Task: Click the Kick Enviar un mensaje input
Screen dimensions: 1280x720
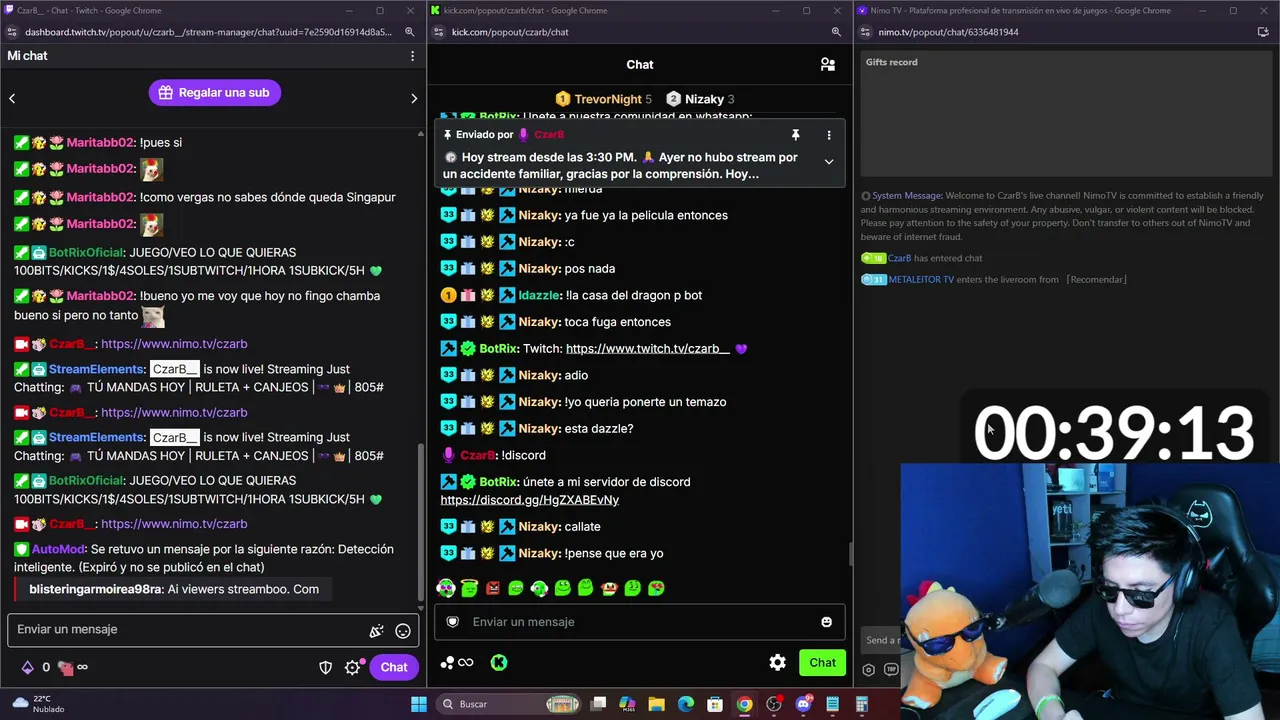Action: pos(640,622)
